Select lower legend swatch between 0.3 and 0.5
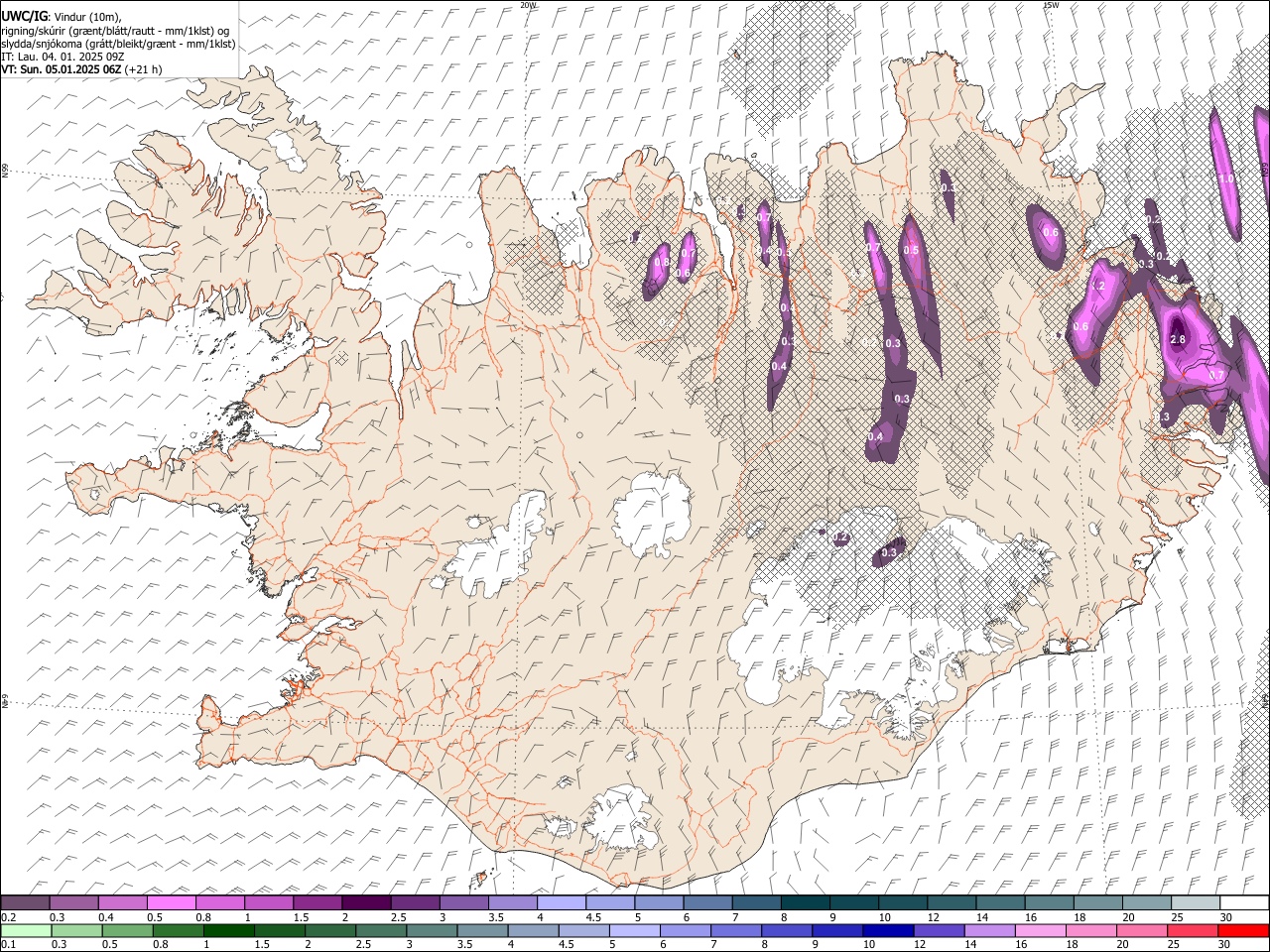The image size is (1270, 952). [x=74, y=930]
